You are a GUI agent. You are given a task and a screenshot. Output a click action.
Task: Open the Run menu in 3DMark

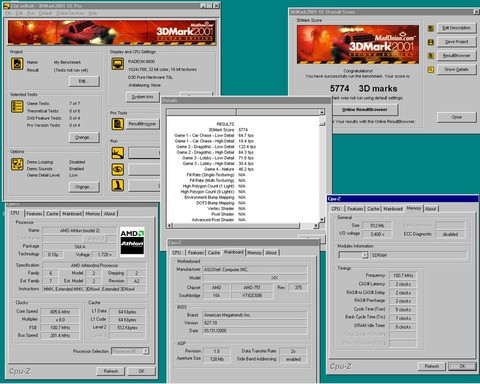point(31,13)
